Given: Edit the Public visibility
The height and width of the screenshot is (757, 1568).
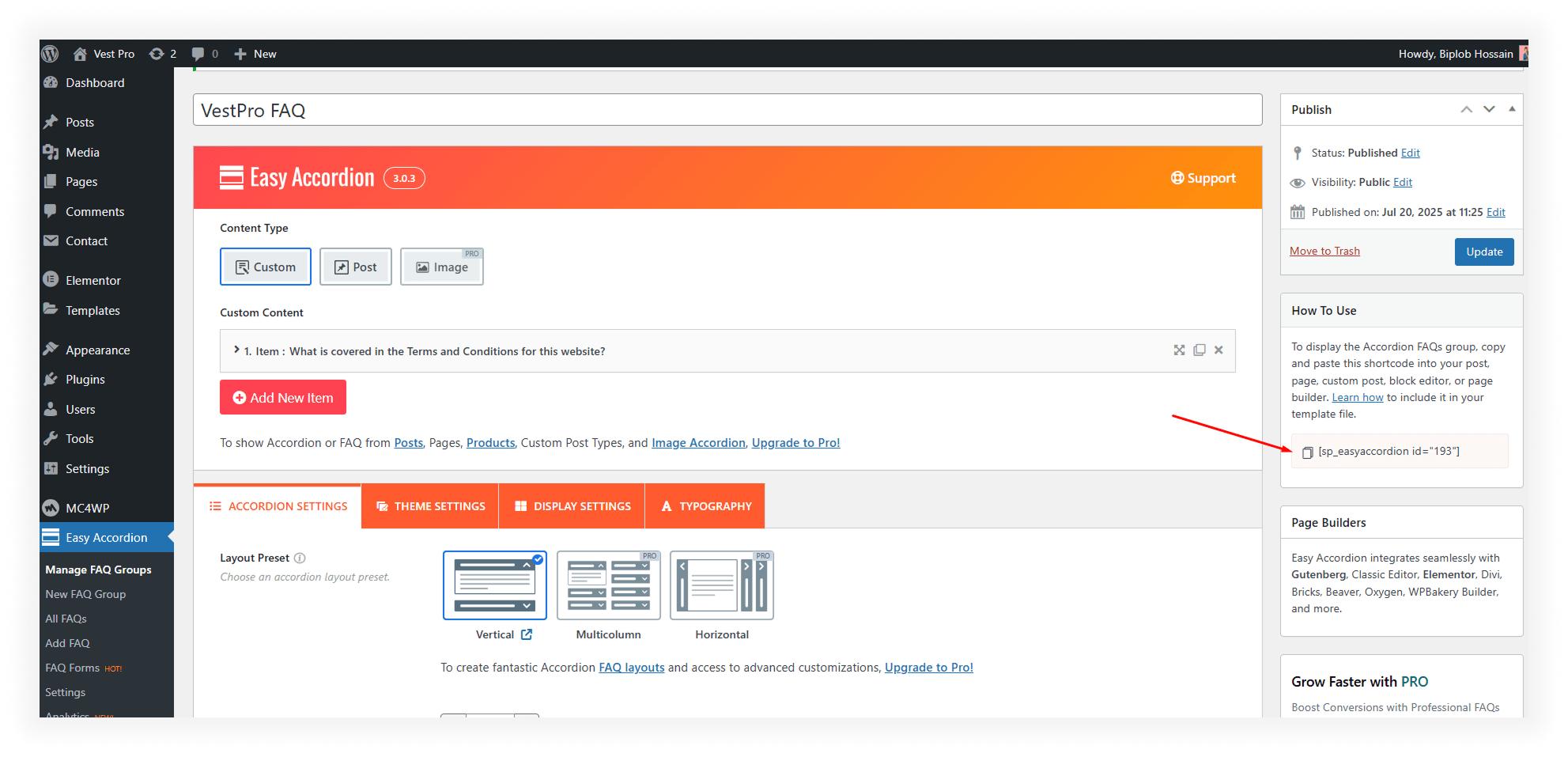Looking at the screenshot, I should pos(1402,182).
